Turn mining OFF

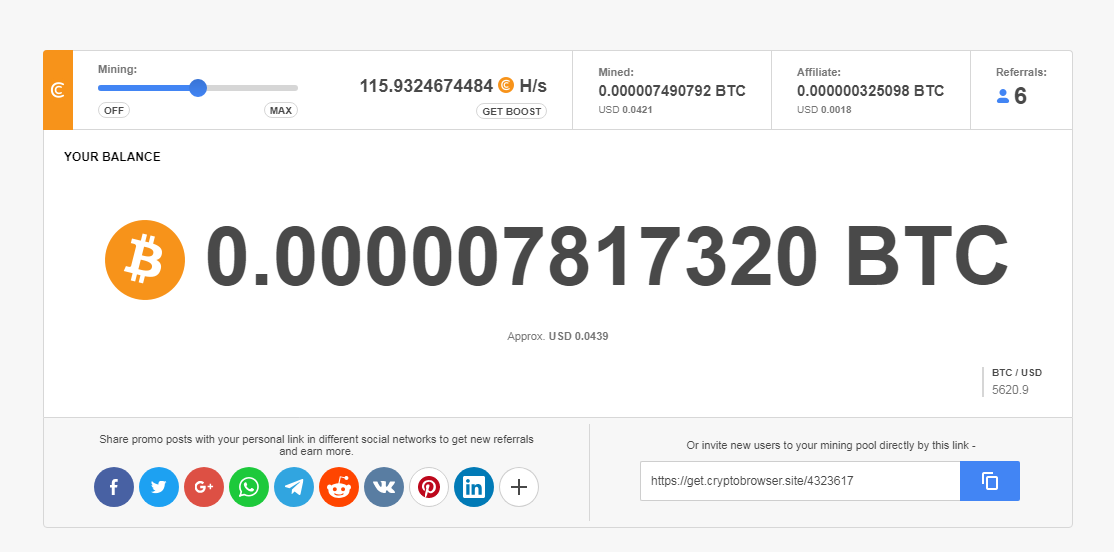(x=114, y=111)
